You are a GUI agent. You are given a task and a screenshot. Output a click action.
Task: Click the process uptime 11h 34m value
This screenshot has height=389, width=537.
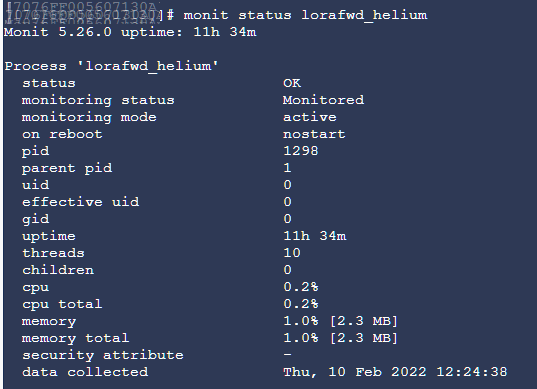315,236
